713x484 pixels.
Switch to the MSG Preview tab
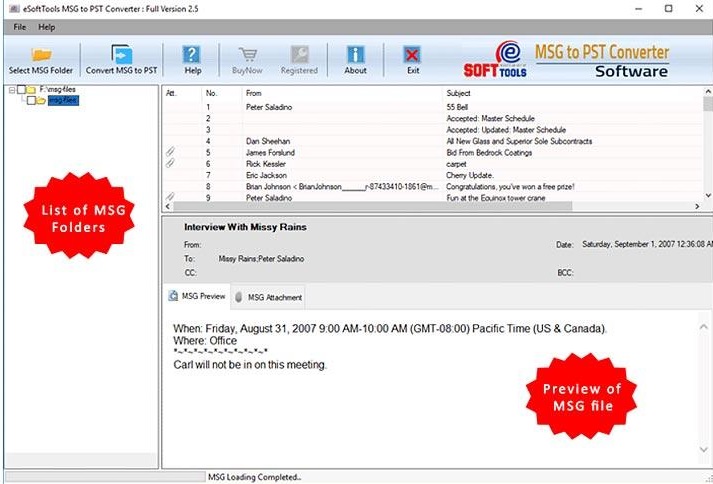(x=197, y=296)
